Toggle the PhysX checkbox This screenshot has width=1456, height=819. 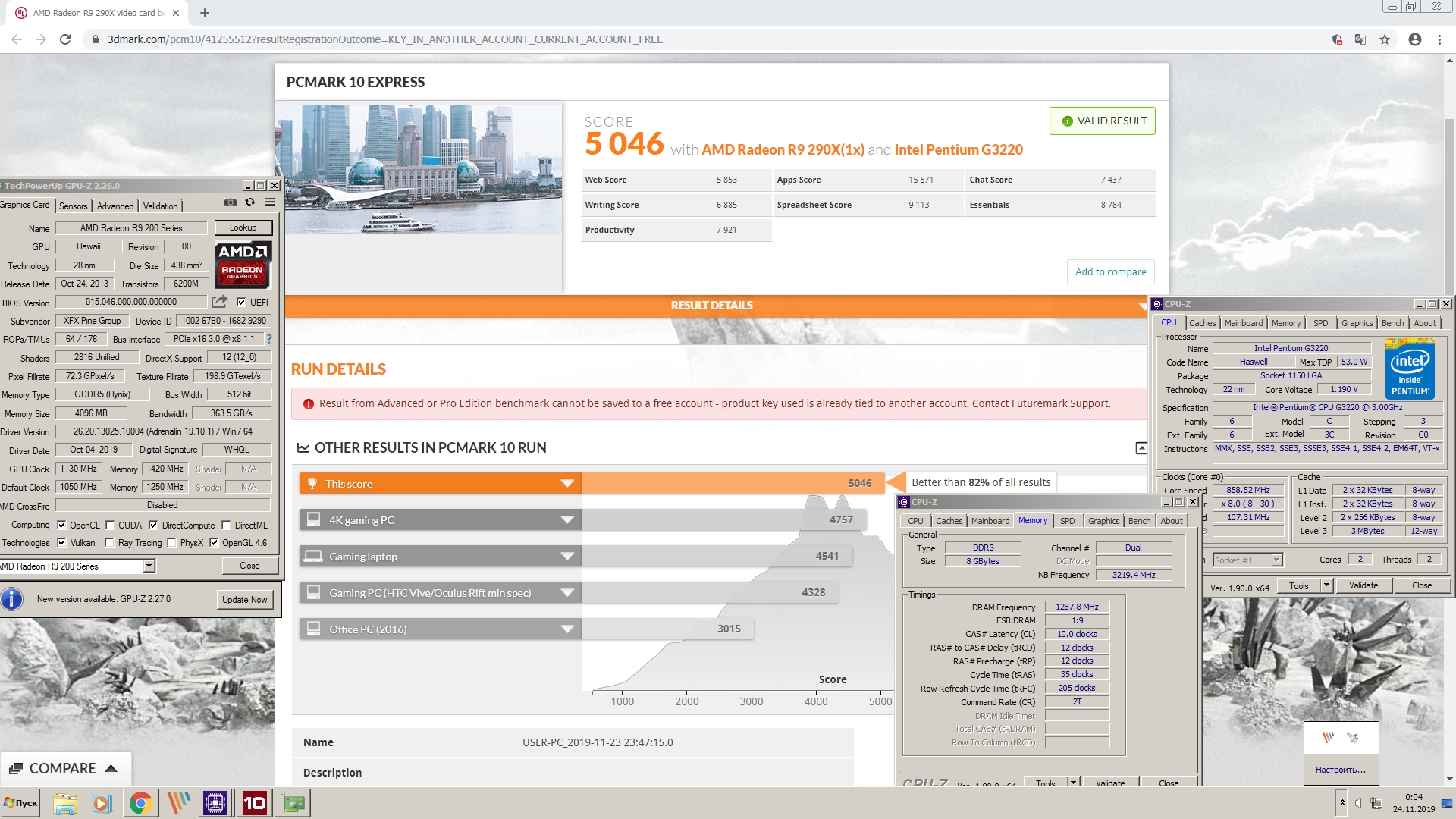(171, 542)
